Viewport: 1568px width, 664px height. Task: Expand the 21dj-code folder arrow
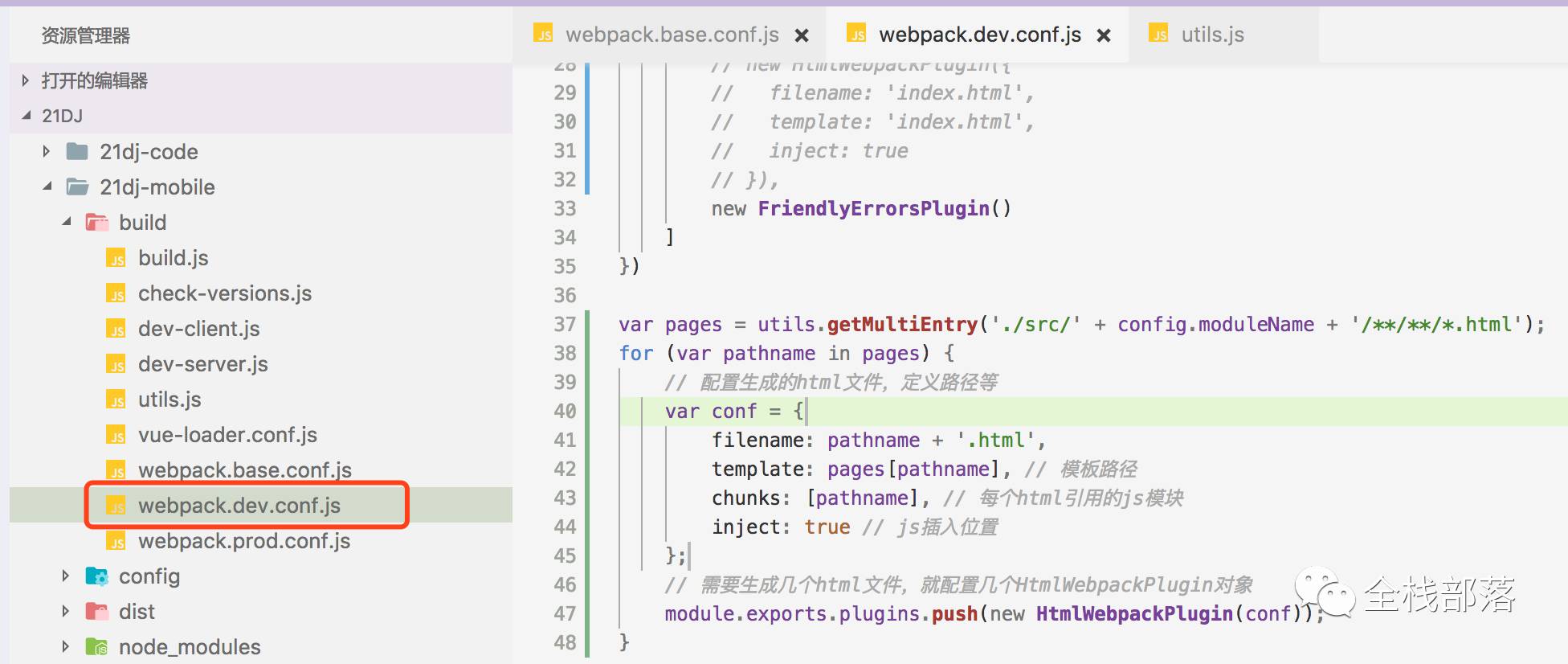pyautogui.click(x=47, y=151)
